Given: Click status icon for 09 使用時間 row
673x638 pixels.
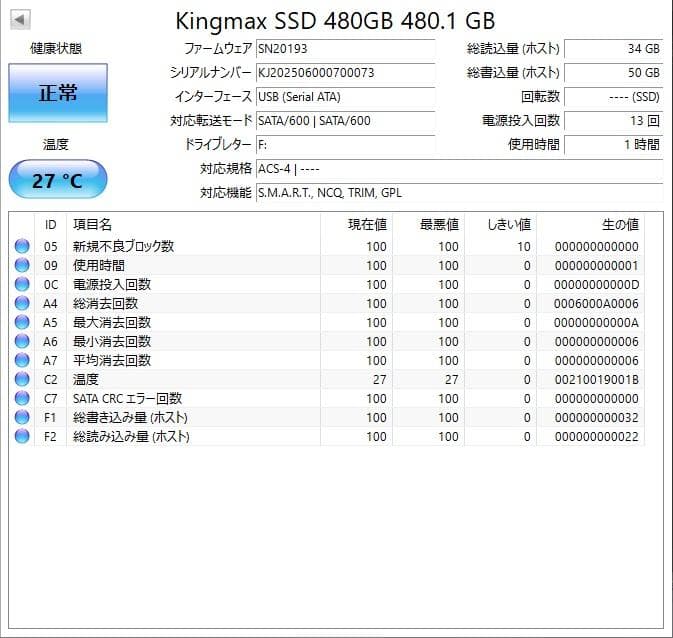Looking at the screenshot, I should tap(22, 265).
